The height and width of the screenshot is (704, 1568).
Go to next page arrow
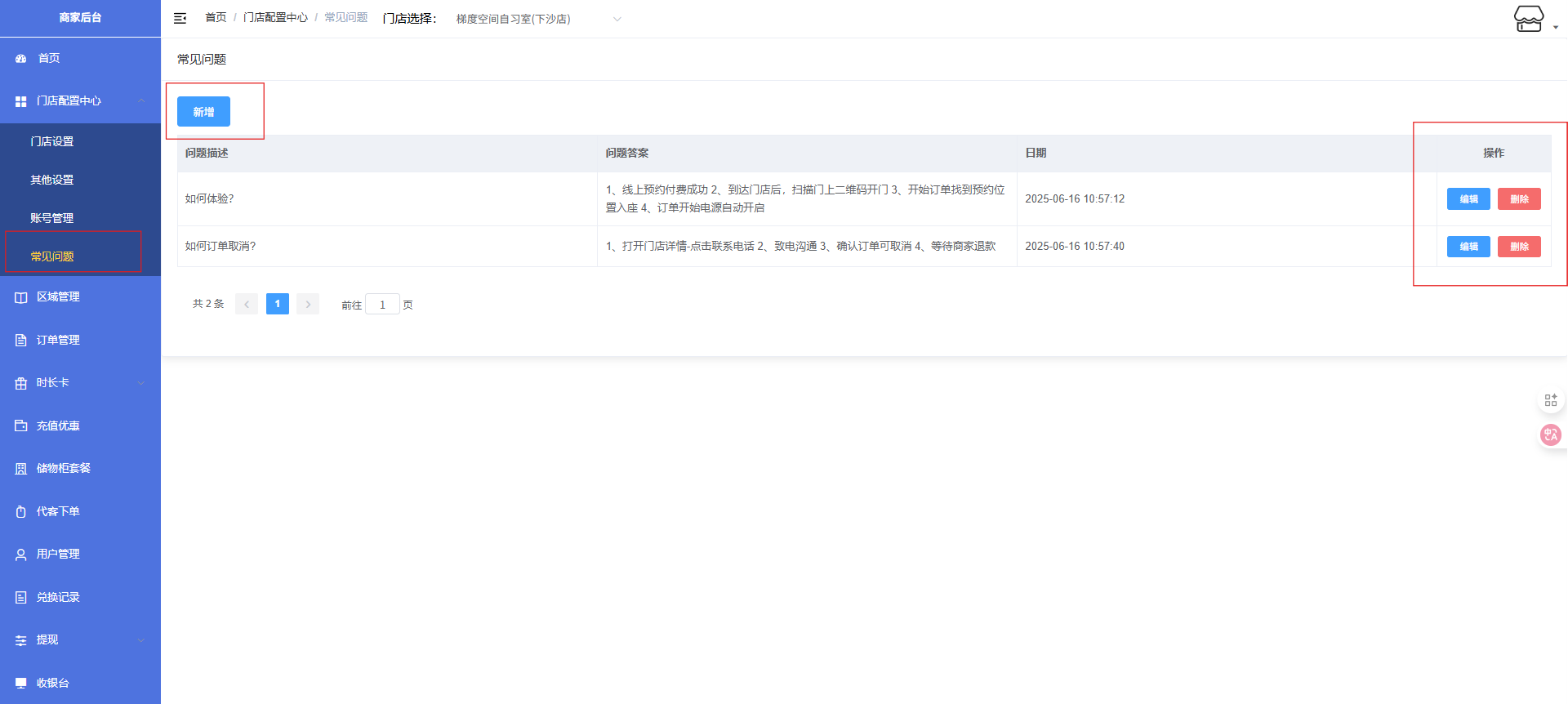pos(308,305)
